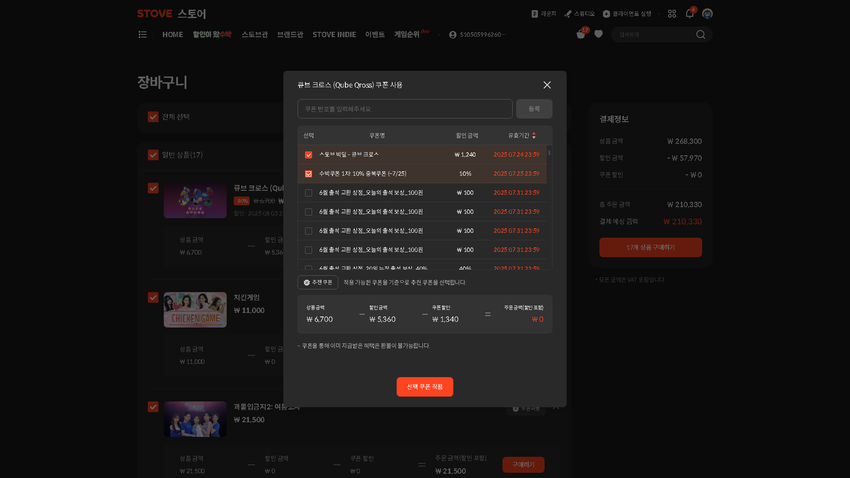Open the 과몰입금지2 game thumbnail
Screen dimensions: 850x478
[195, 419]
